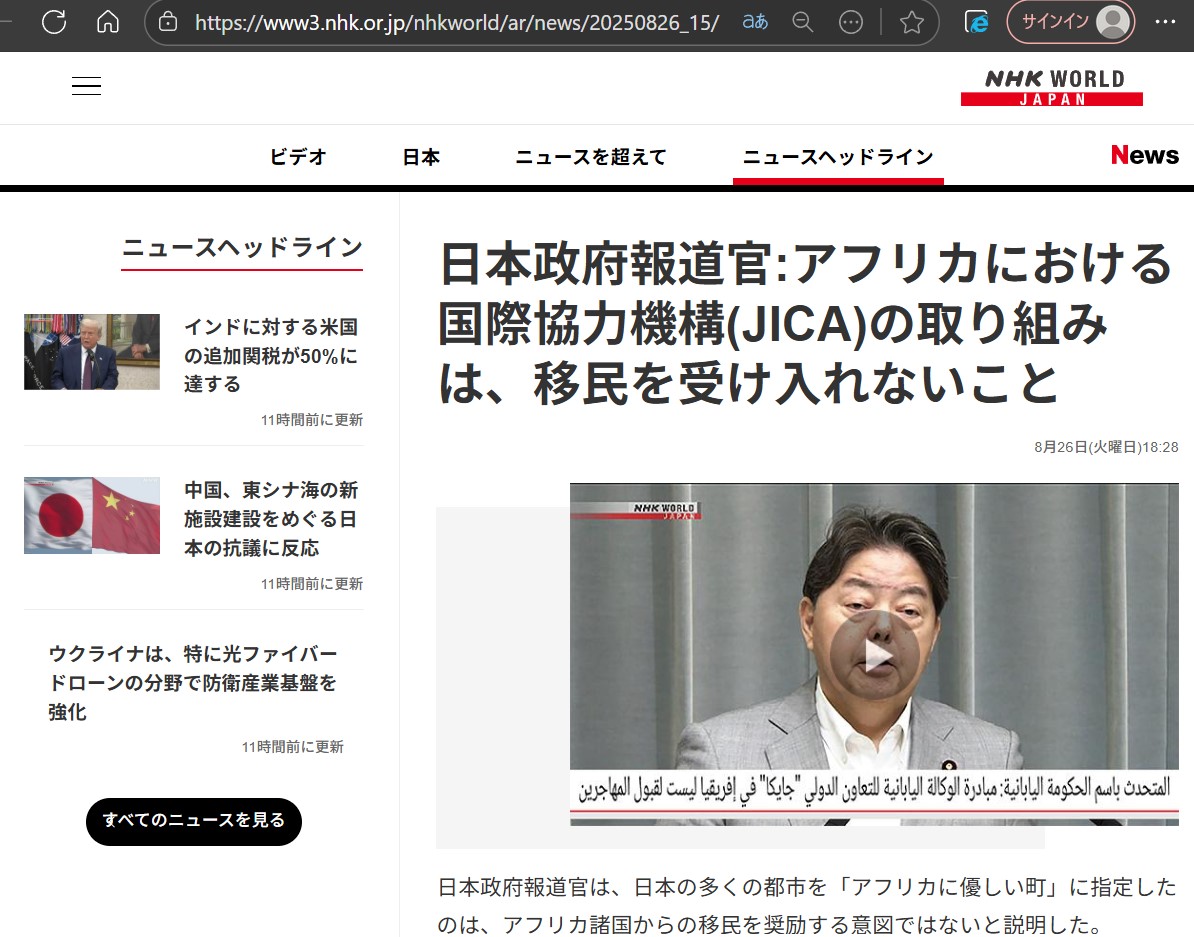Select the address bar URL field
Image resolution: width=1194 pixels, height=937 pixels.
(x=457, y=23)
